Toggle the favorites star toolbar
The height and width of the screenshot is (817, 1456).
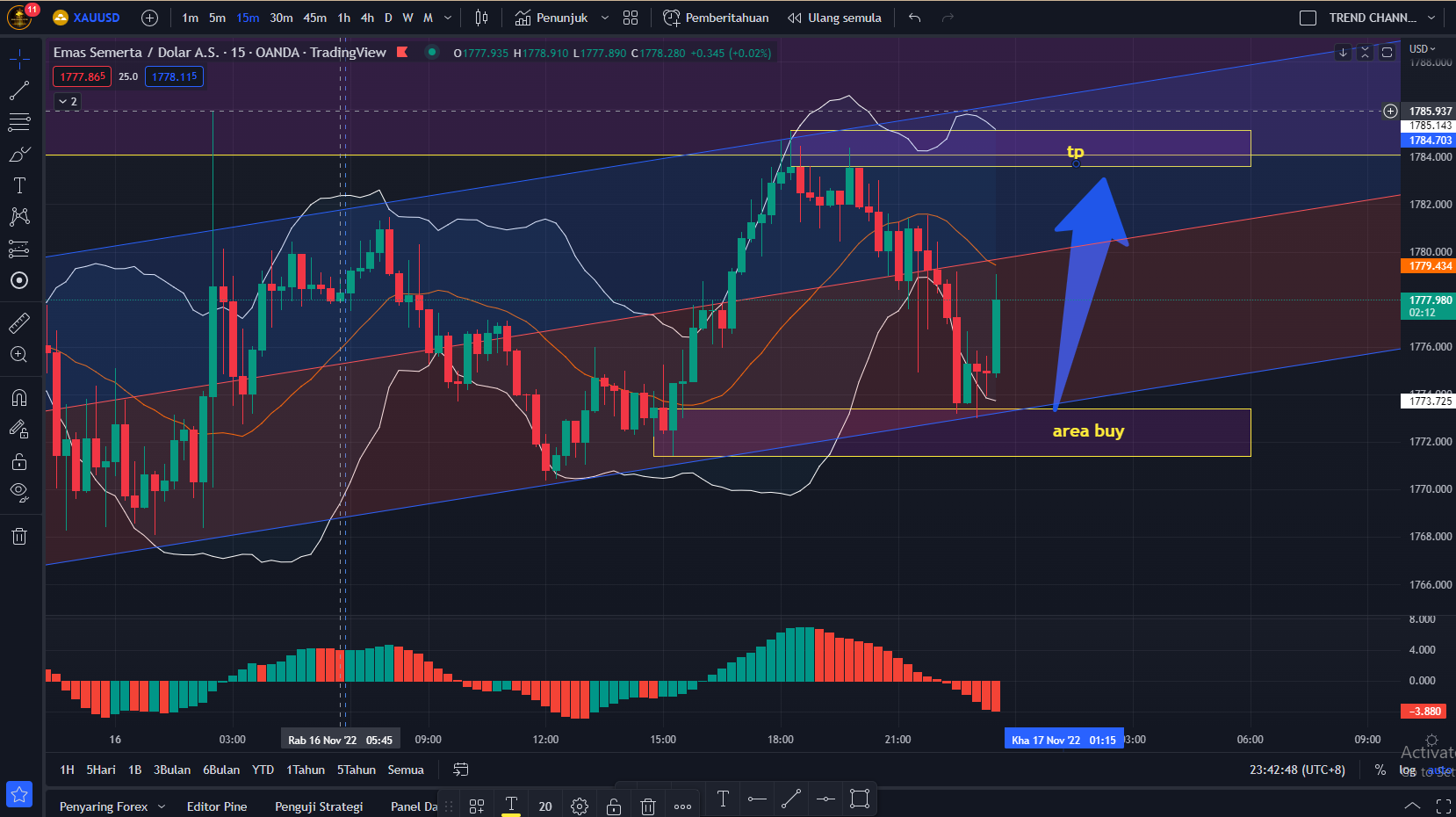point(19,794)
